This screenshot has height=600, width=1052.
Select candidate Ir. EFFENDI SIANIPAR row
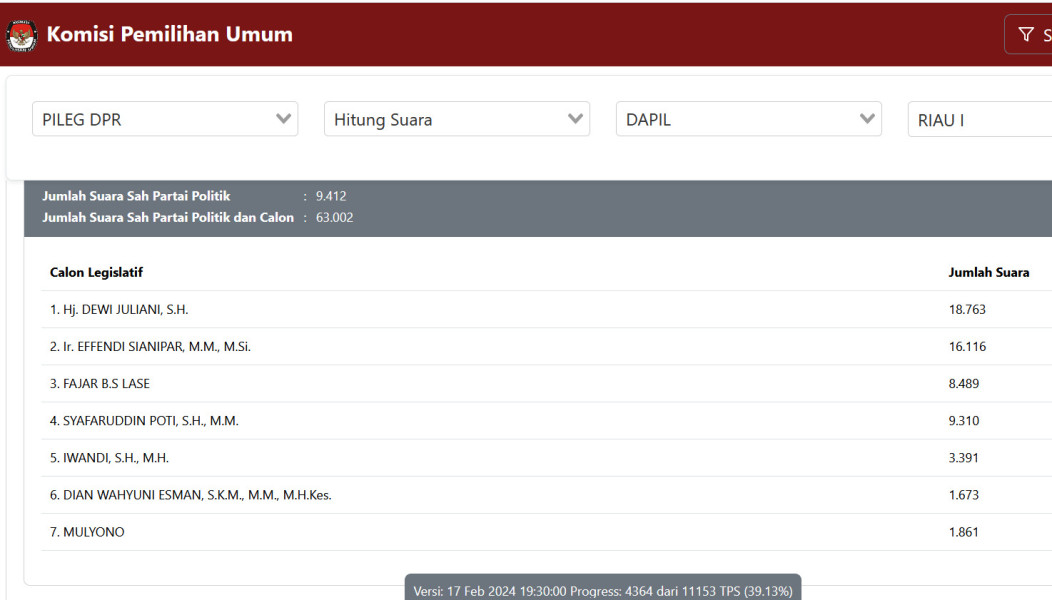150,346
